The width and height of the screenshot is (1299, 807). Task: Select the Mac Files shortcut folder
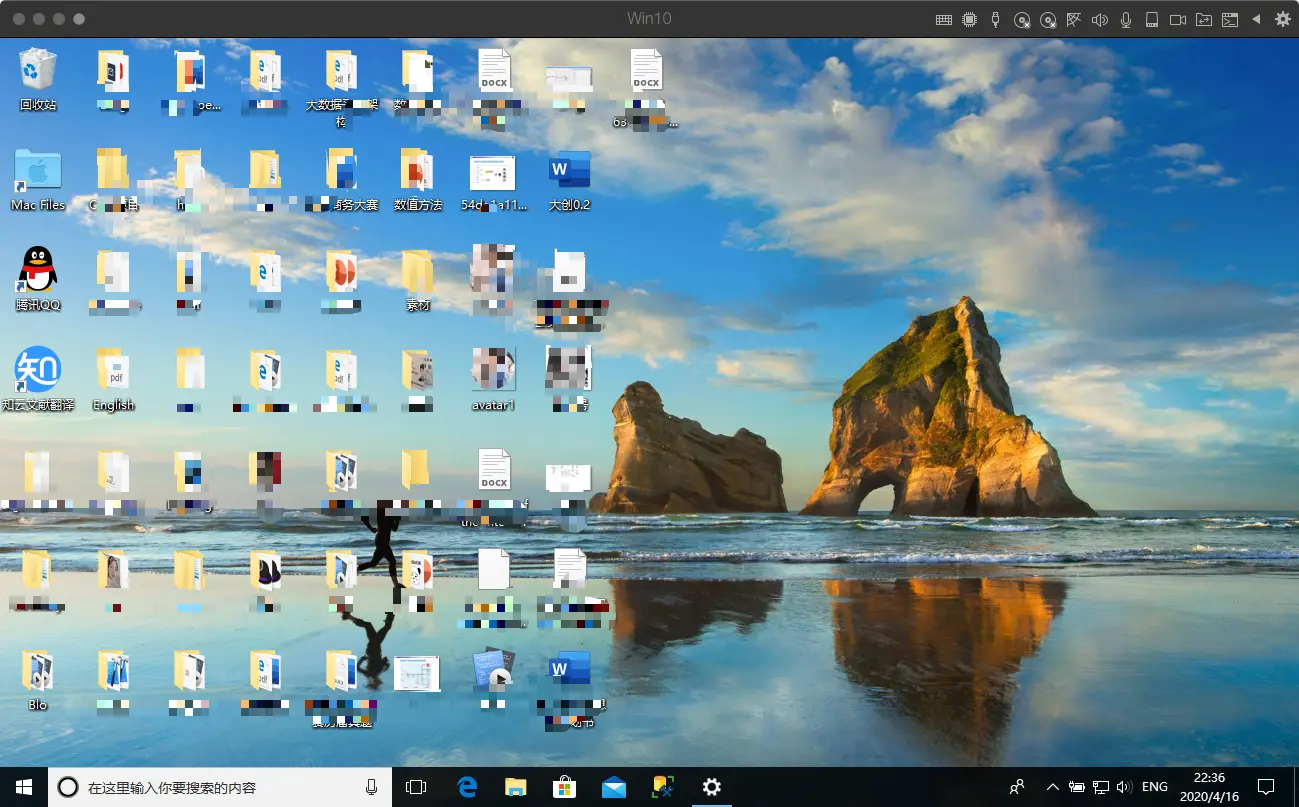pos(38,180)
